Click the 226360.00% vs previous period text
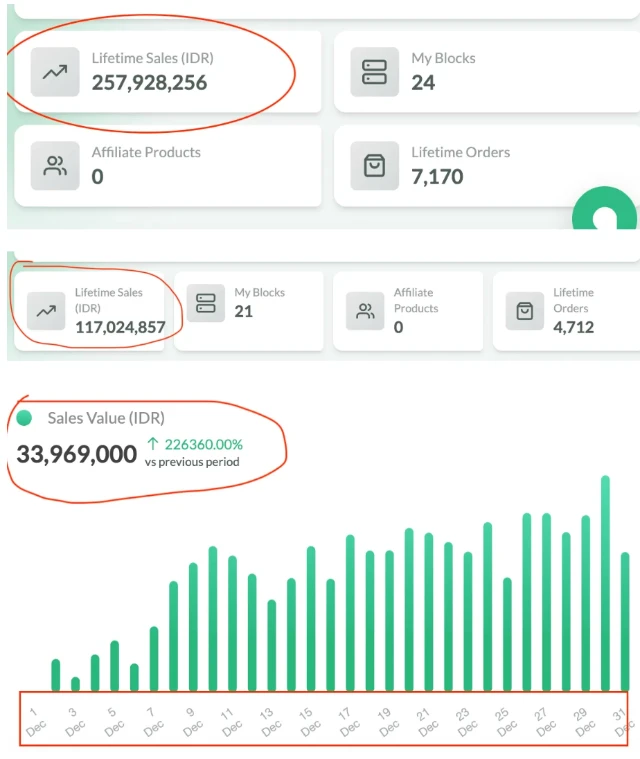The height and width of the screenshot is (759, 640). click(x=200, y=453)
